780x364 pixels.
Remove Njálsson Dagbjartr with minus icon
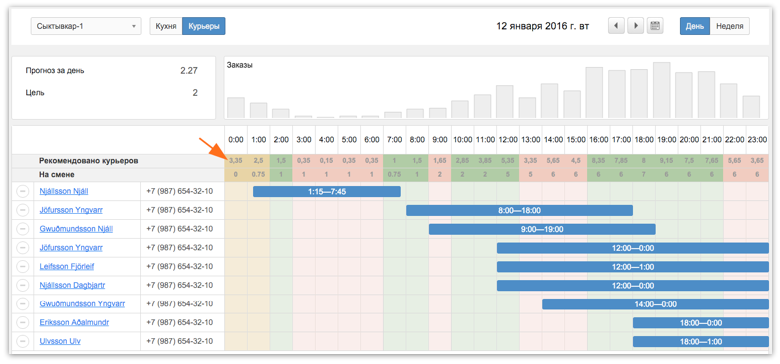coord(22,285)
